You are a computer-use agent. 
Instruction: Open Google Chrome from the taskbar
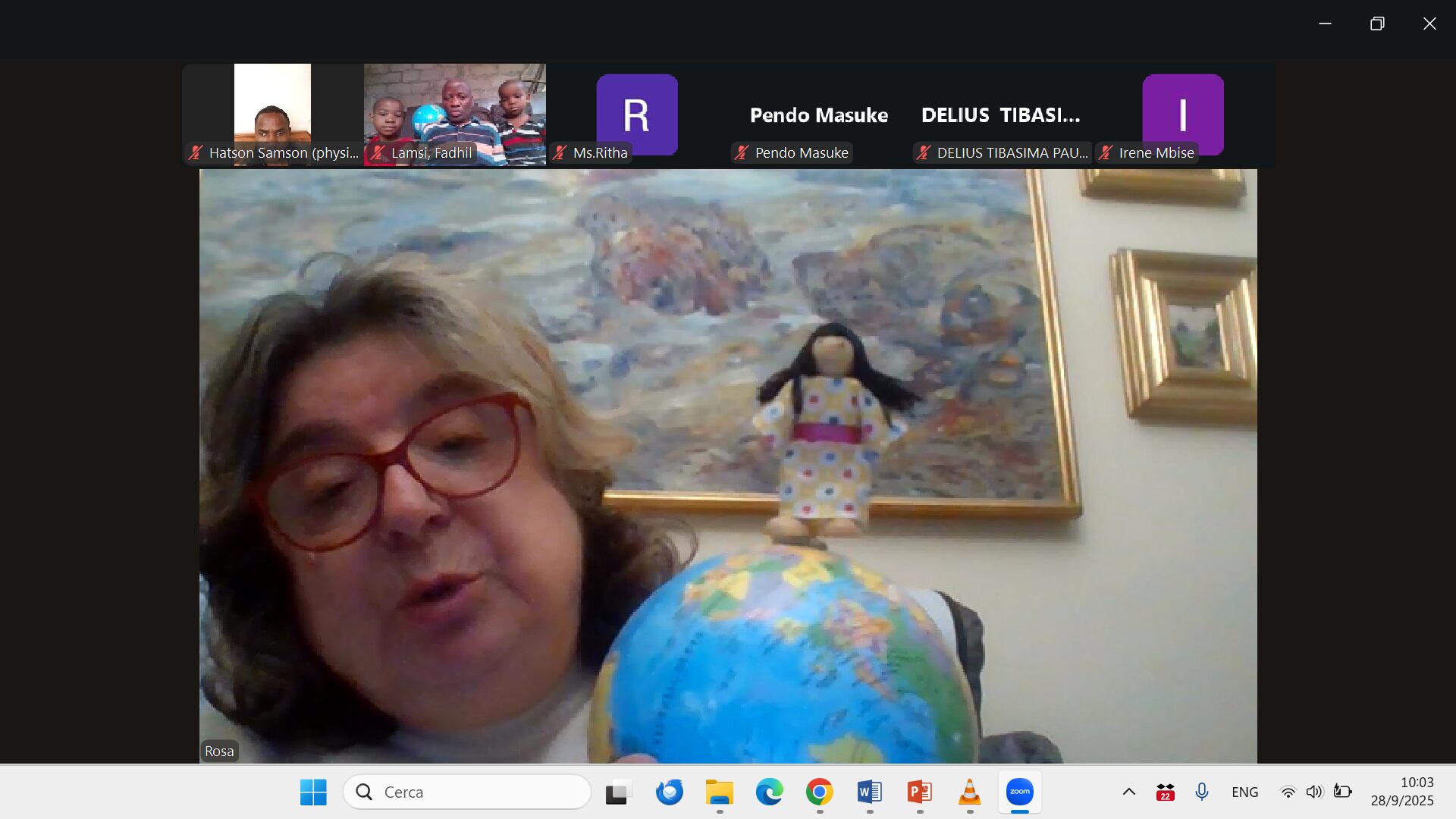(819, 792)
